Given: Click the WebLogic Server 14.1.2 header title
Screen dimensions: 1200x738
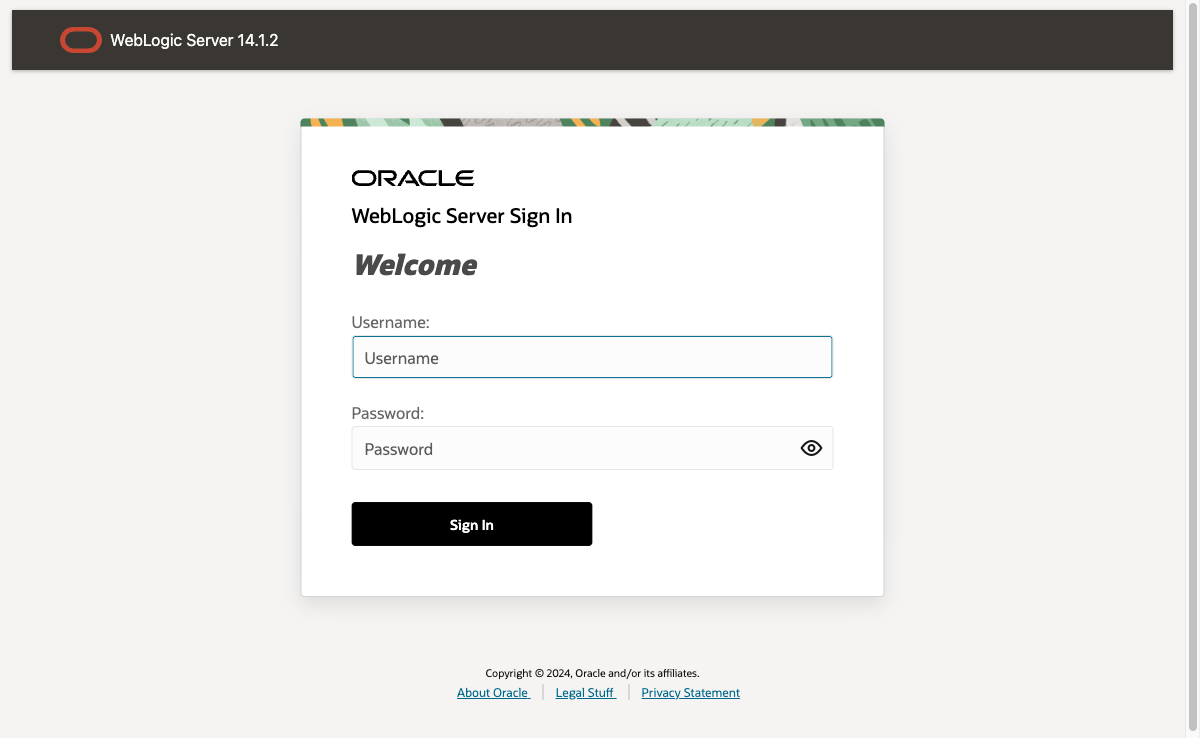Looking at the screenshot, I should pyautogui.click(x=194, y=41).
